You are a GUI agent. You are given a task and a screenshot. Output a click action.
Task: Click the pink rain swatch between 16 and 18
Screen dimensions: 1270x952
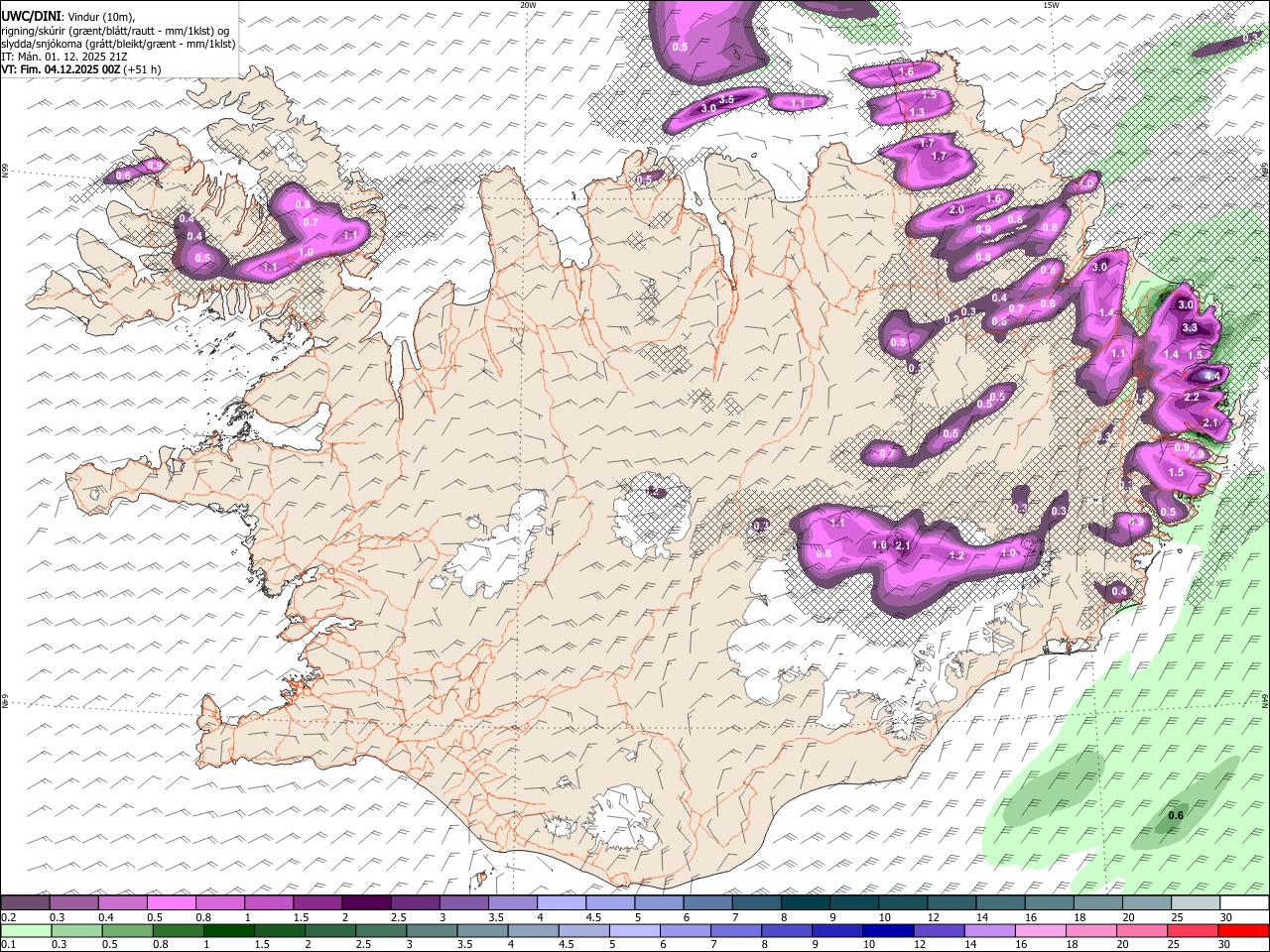coord(1040,930)
